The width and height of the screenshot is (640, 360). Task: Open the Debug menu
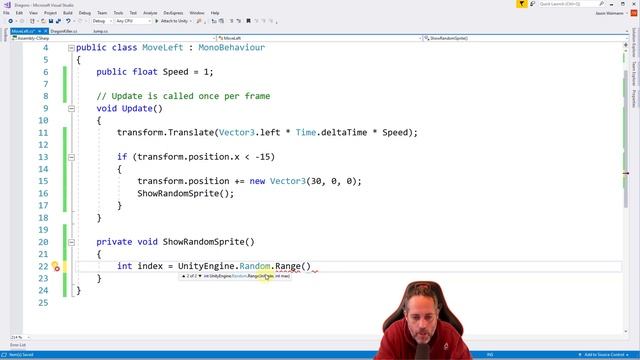(84, 13)
